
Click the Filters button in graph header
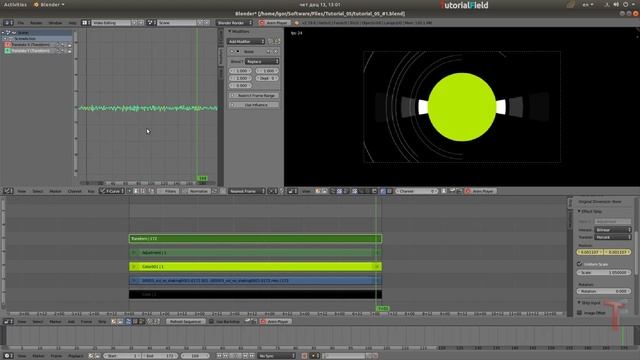pos(168,191)
